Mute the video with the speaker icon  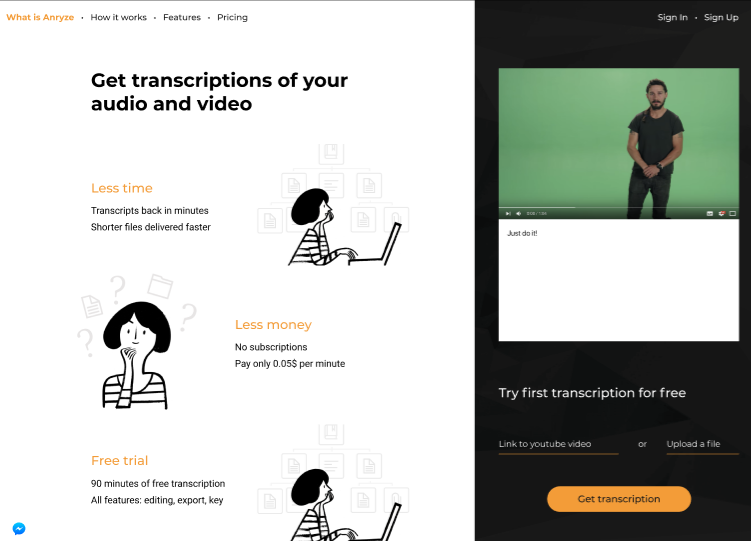point(518,214)
